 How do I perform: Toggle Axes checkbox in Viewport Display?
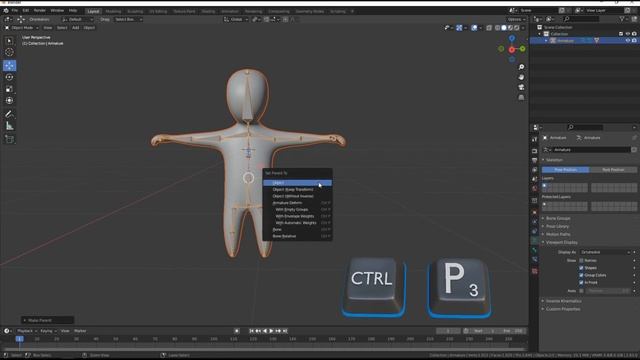[x=581, y=291]
